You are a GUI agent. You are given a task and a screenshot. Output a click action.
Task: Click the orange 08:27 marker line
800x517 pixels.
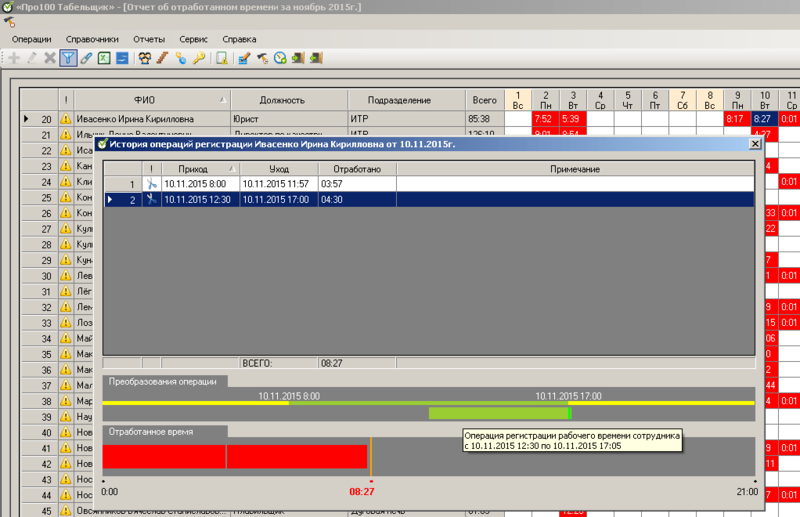pos(371,457)
